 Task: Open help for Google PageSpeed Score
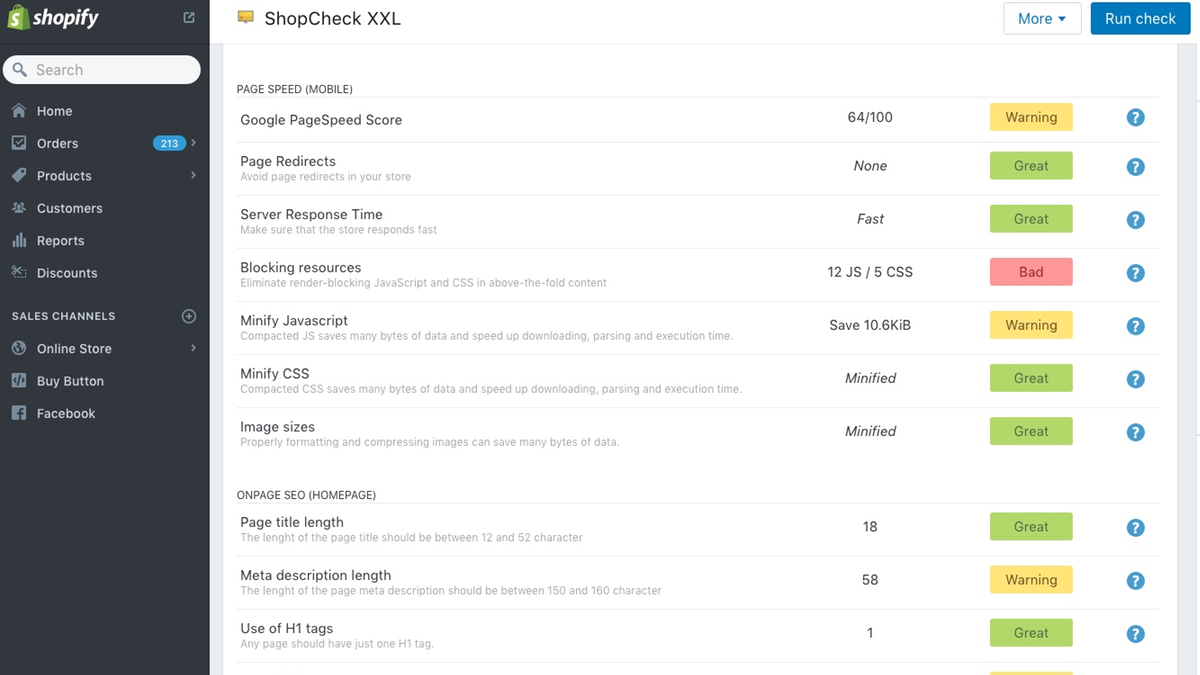(1135, 118)
